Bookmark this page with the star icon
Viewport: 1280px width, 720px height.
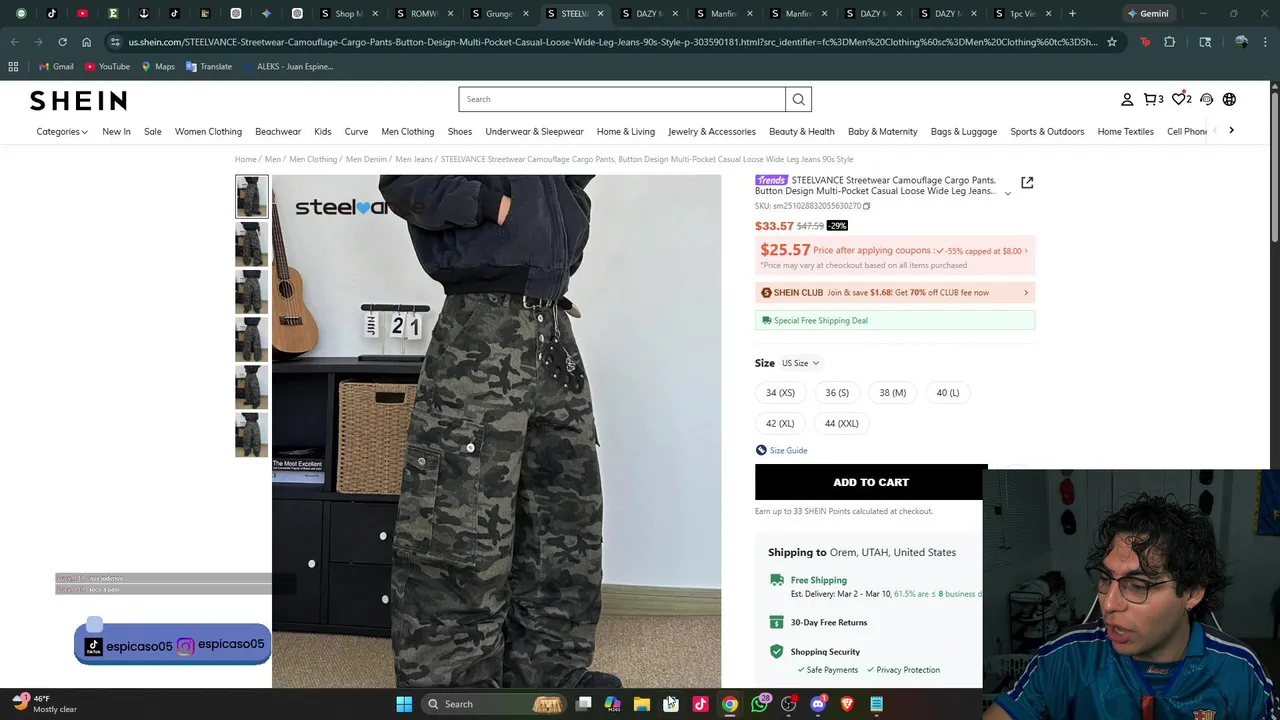point(1111,42)
